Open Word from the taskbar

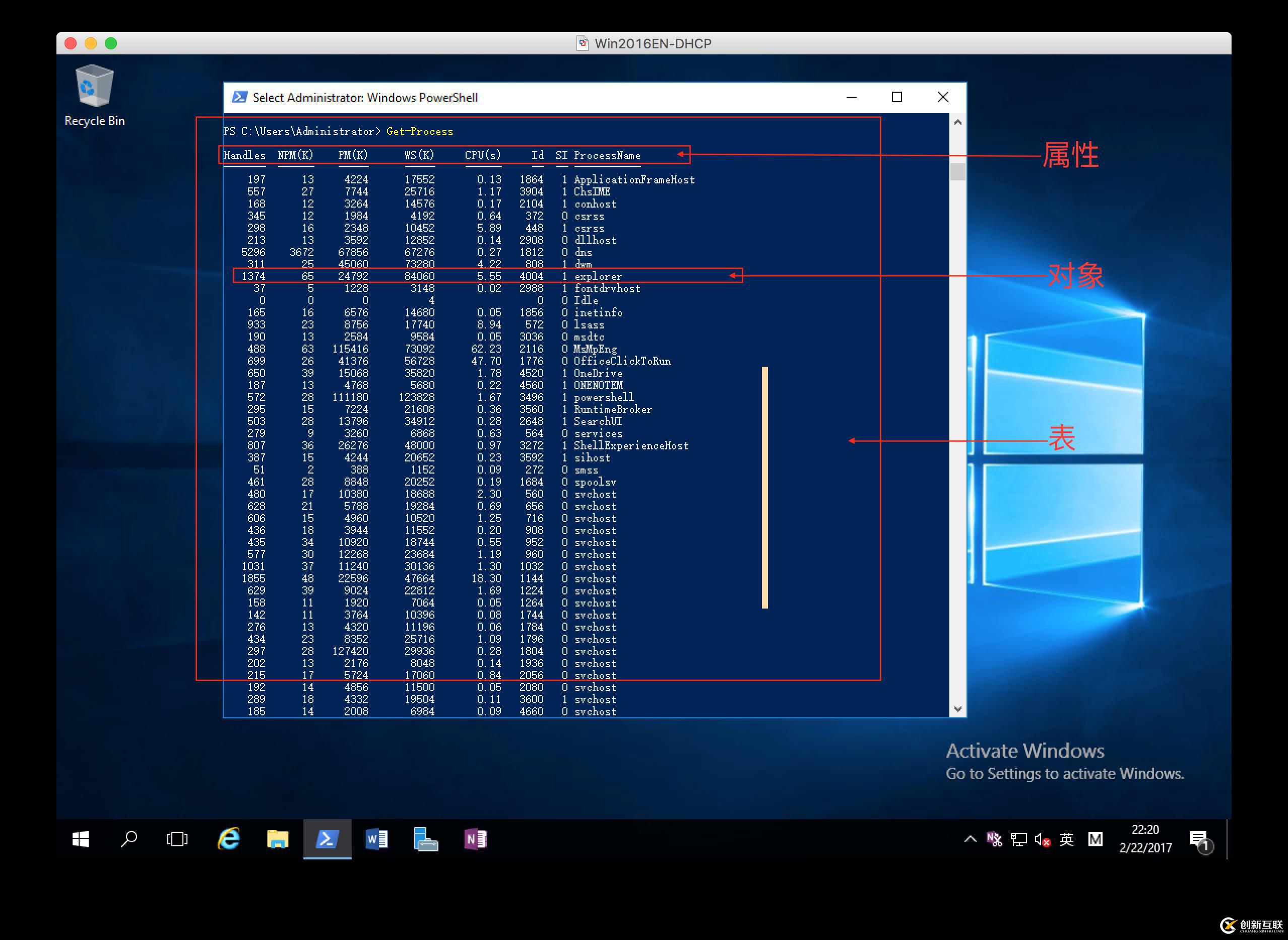click(x=376, y=839)
